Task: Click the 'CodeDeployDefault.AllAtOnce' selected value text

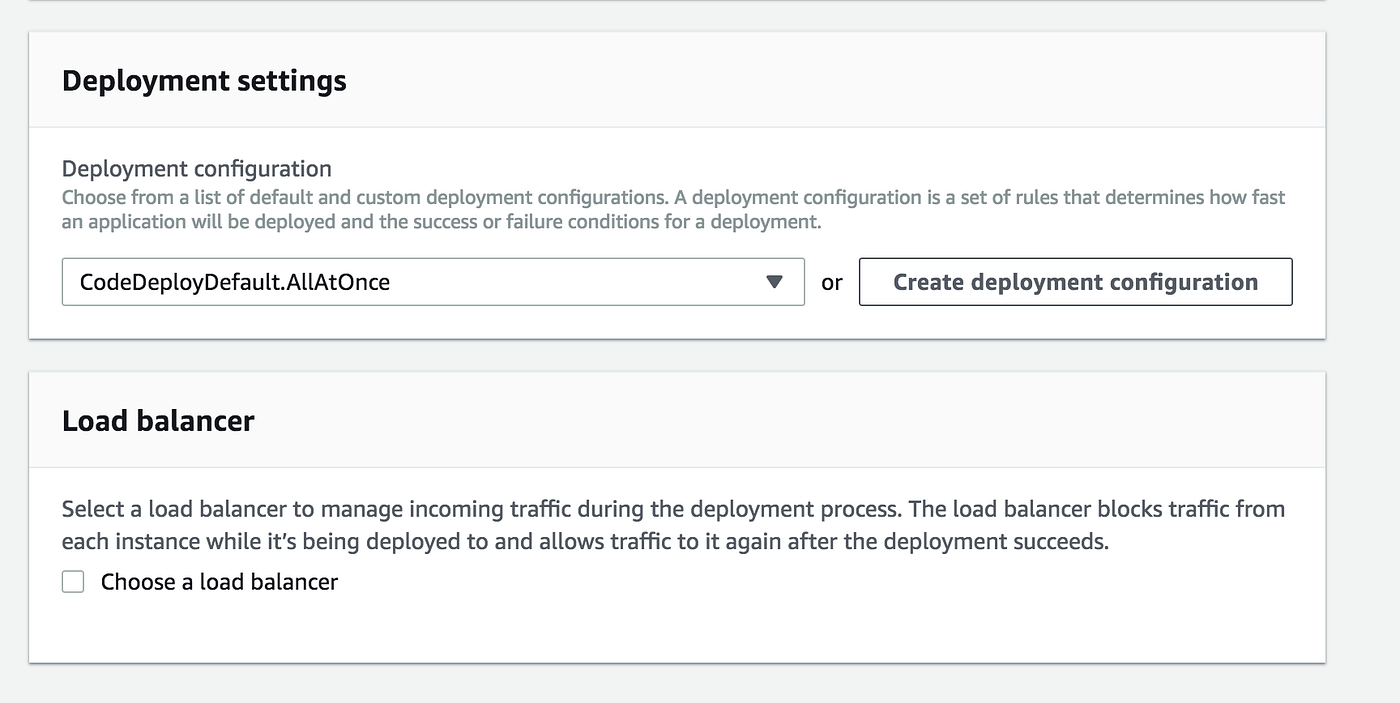Action: click(x=235, y=283)
